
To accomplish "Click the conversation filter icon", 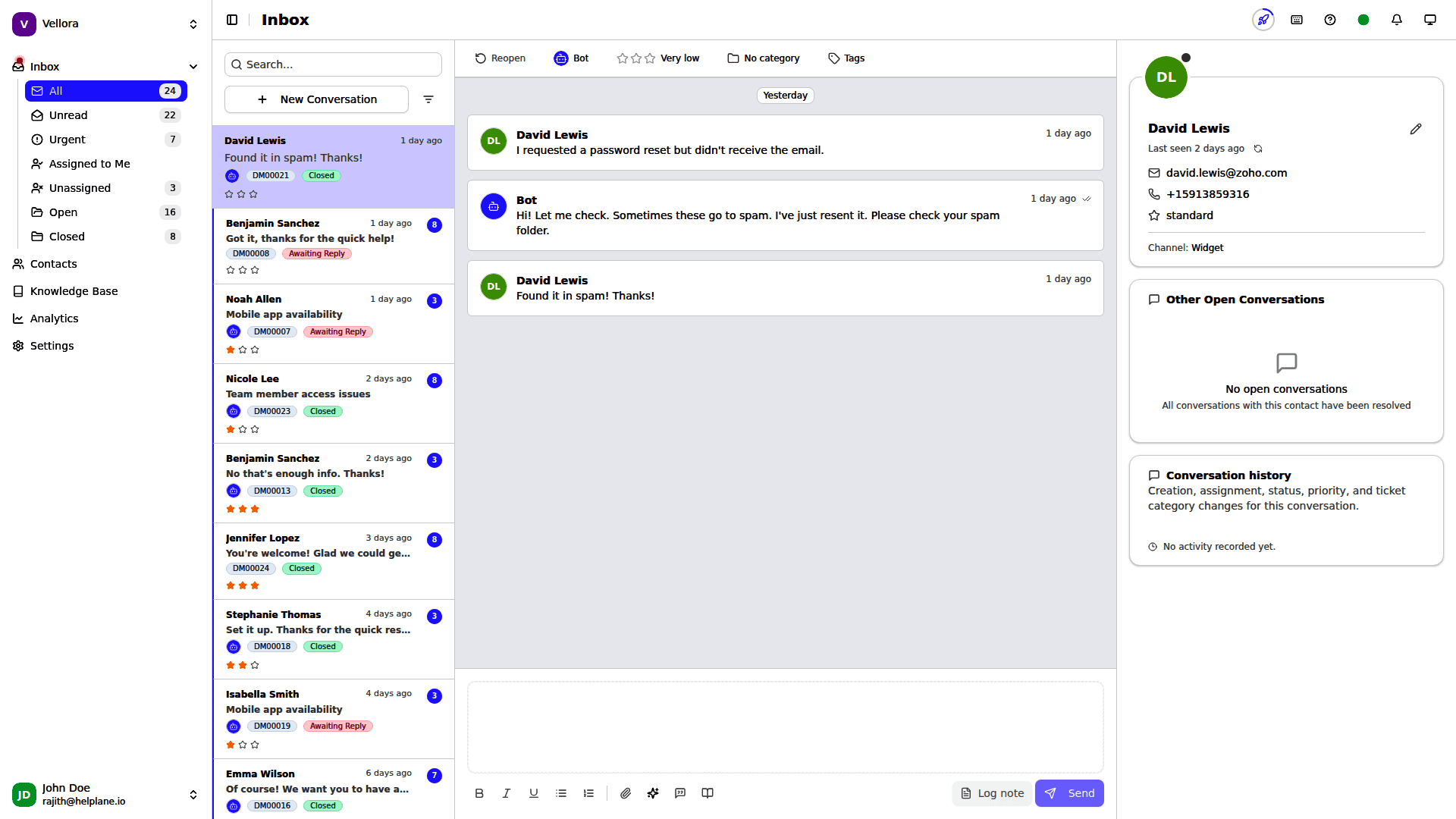I will pyautogui.click(x=428, y=99).
